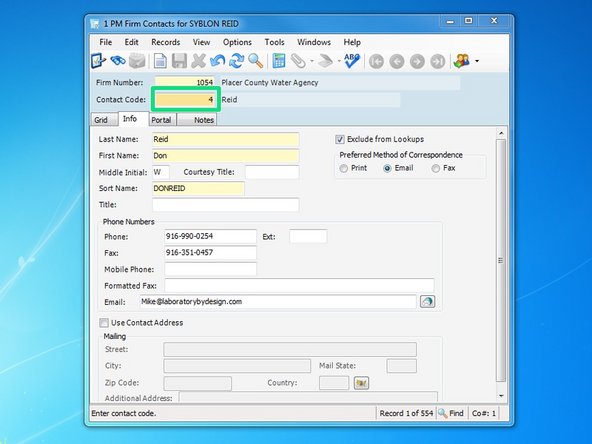Screen dimensions: 592x444
Task: Open the Records menu
Action: coord(165,42)
